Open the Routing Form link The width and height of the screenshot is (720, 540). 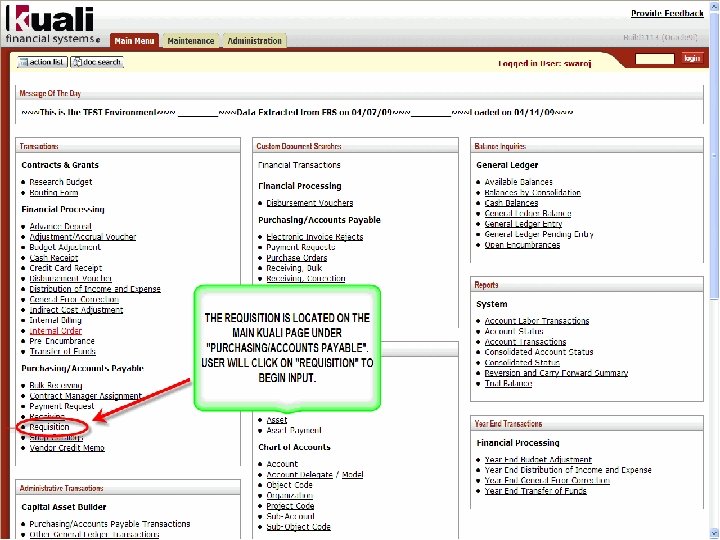coord(54,193)
